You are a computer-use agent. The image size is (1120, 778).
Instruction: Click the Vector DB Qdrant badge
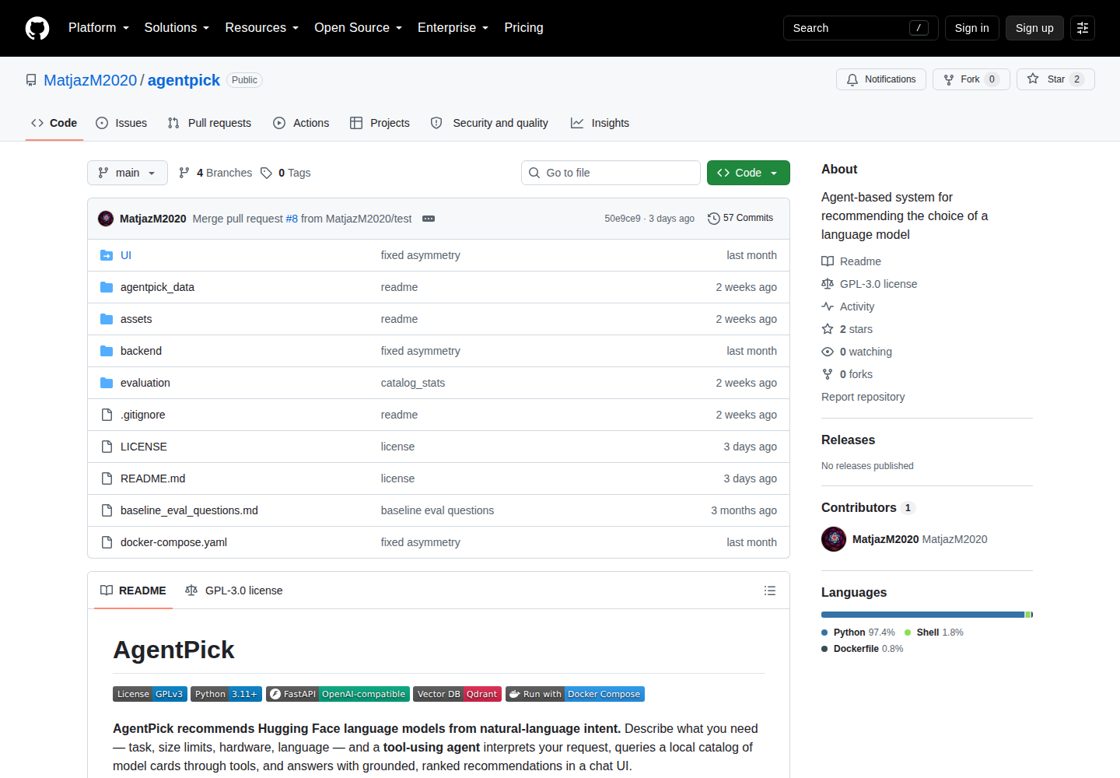point(457,694)
